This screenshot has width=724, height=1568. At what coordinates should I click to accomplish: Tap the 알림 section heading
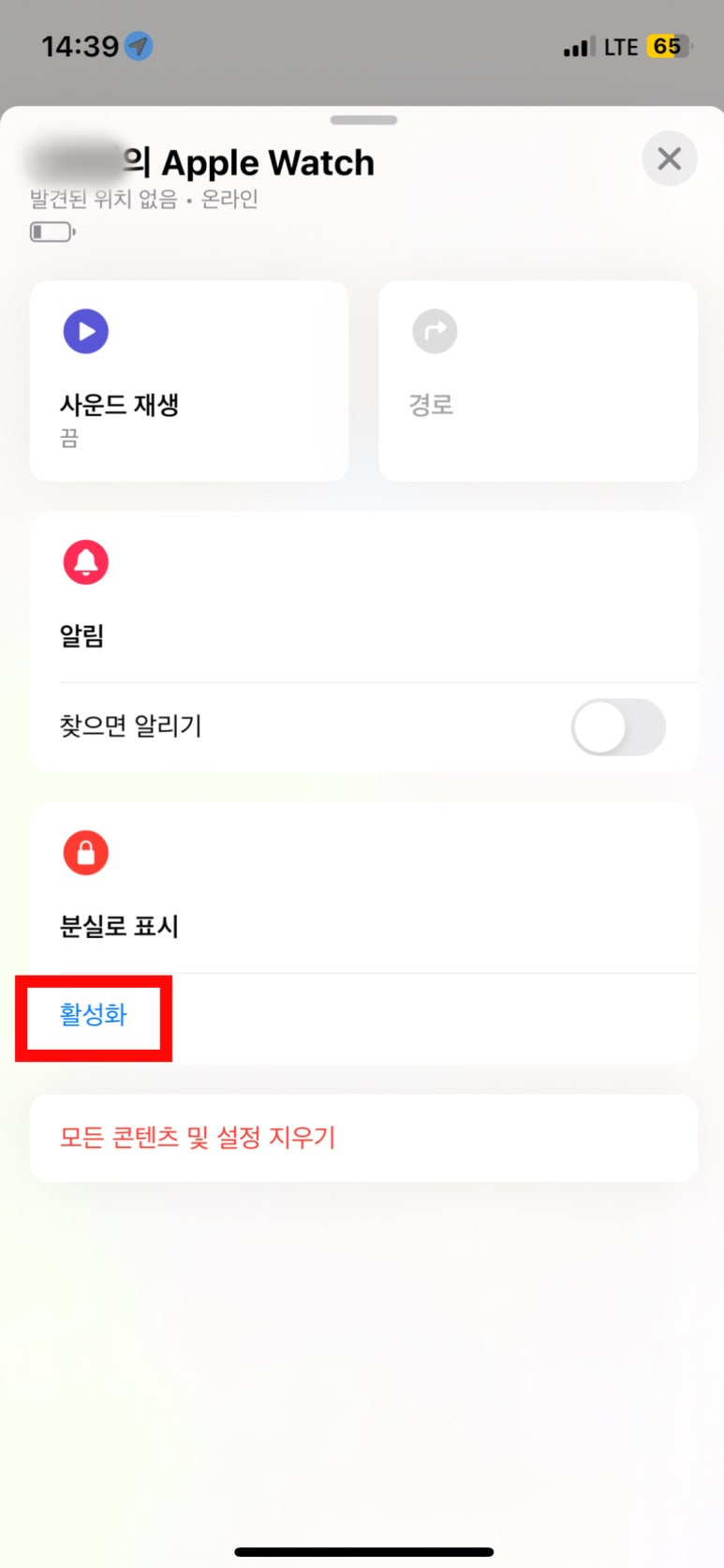[82, 636]
